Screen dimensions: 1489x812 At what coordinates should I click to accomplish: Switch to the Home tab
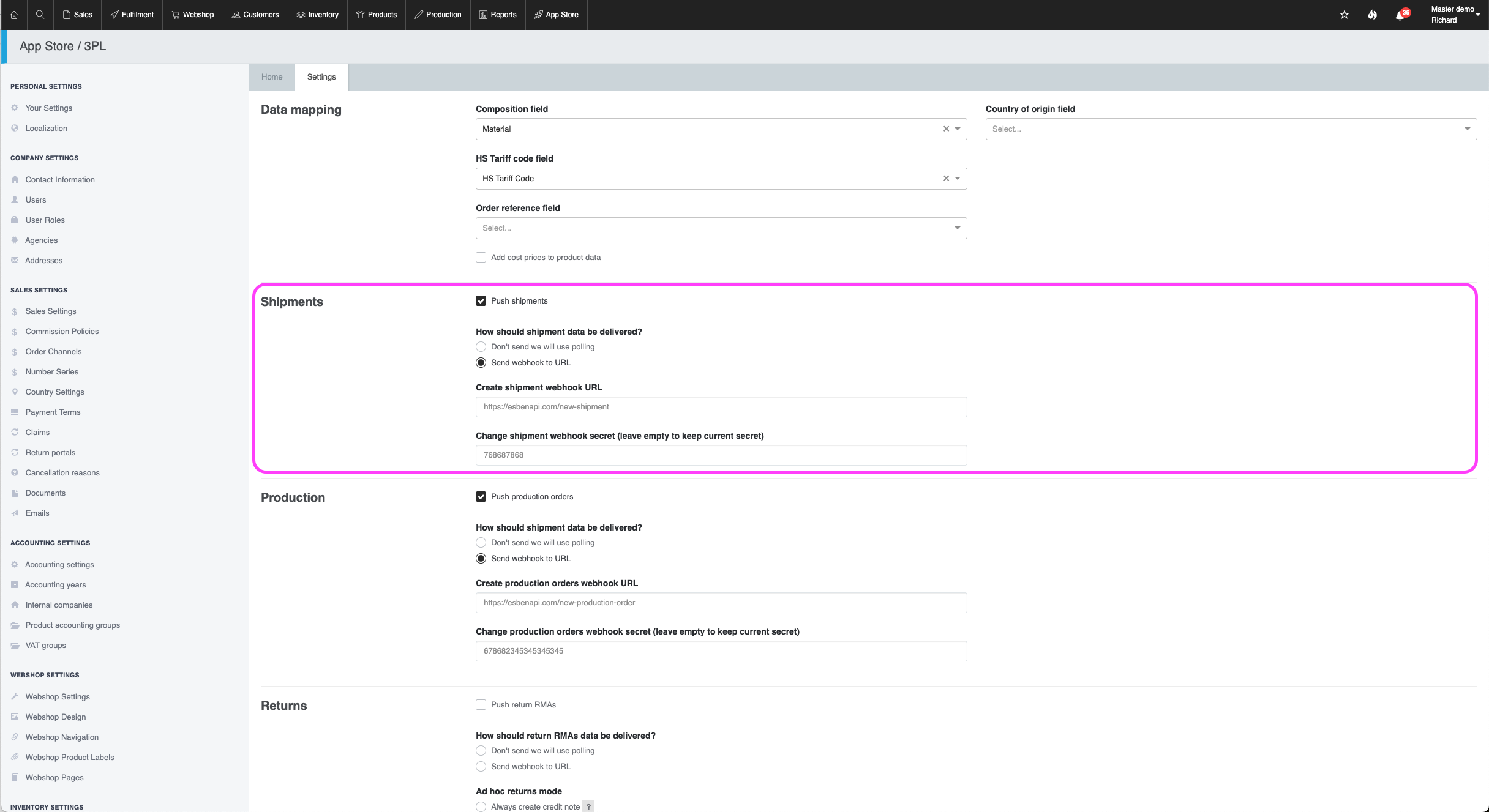(x=272, y=77)
